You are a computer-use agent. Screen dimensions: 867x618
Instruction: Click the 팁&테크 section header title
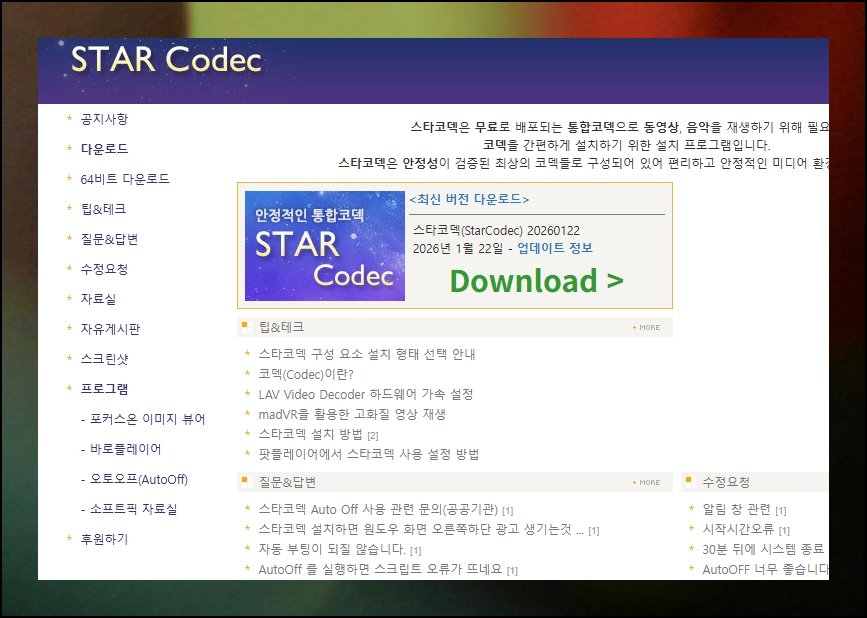tap(281, 327)
